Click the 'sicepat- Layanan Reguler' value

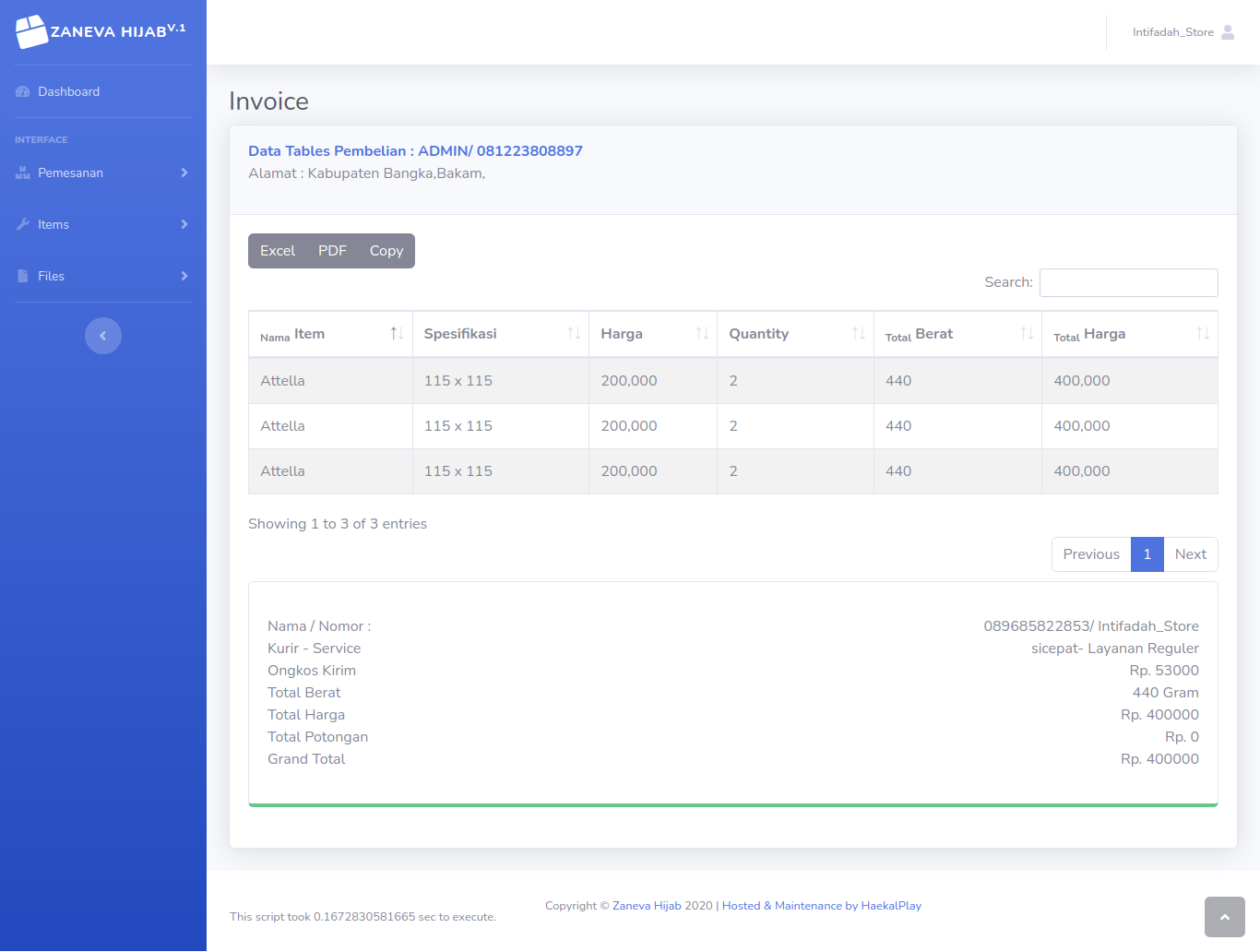[1115, 649]
